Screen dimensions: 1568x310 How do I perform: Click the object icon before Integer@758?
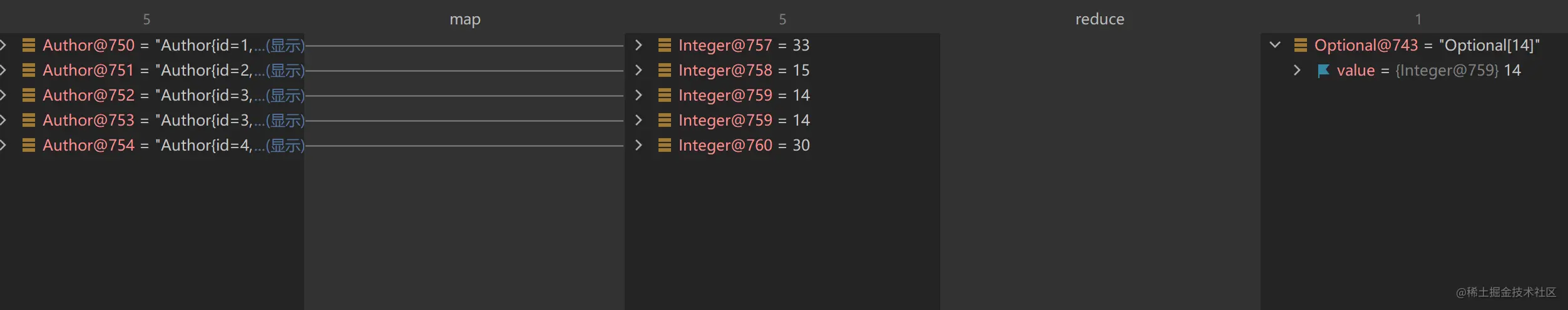[664, 70]
